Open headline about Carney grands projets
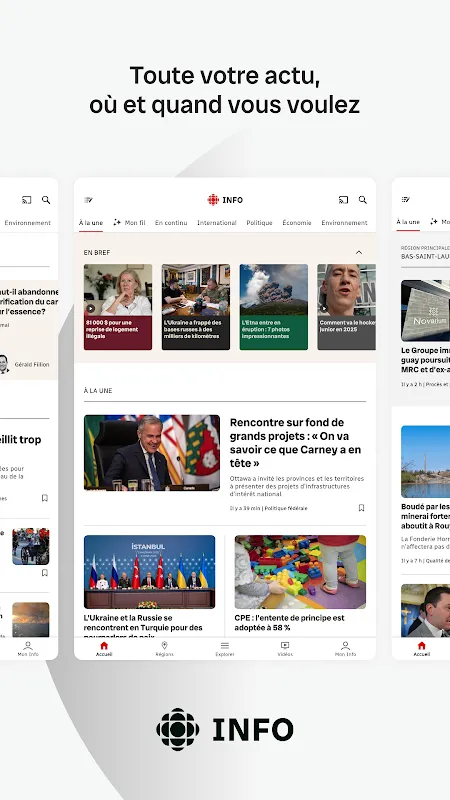Viewport: 450px width, 800px height. [x=296, y=443]
